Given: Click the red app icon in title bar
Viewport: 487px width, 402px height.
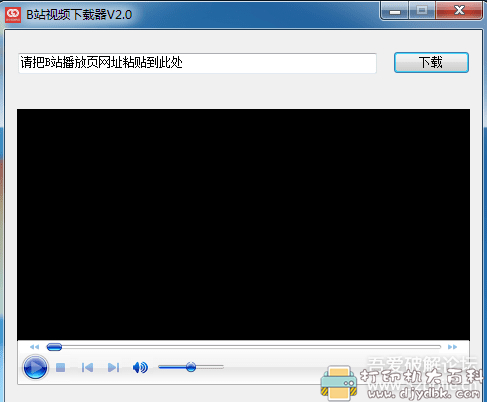Looking at the screenshot, I should [13, 14].
